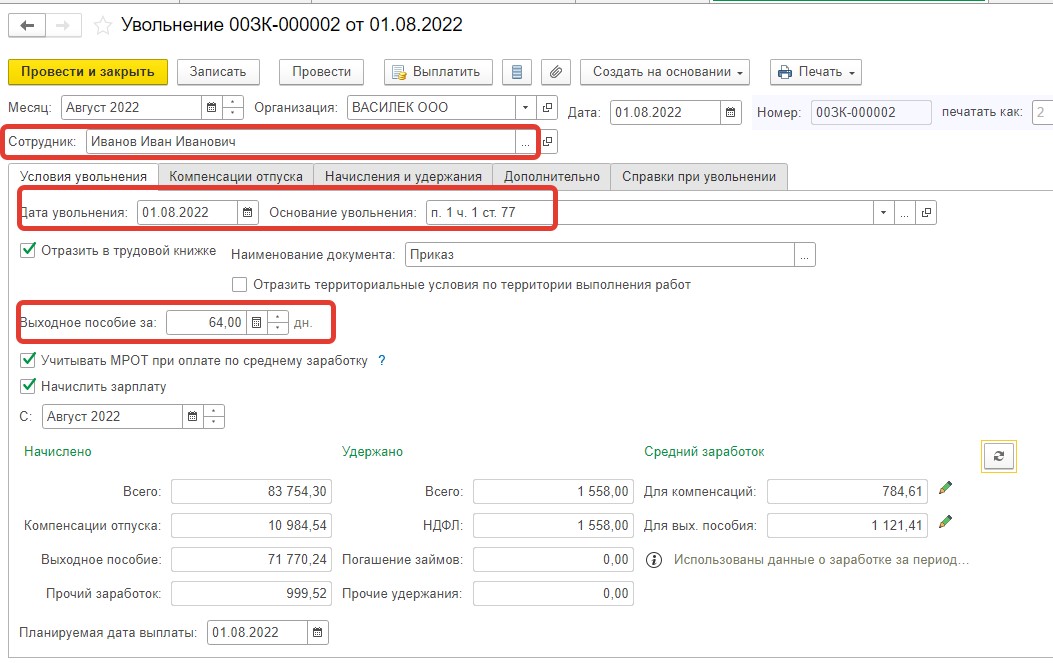Choose employee via ellipsis button
The width and height of the screenshot is (1053, 663).
(x=525, y=142)
